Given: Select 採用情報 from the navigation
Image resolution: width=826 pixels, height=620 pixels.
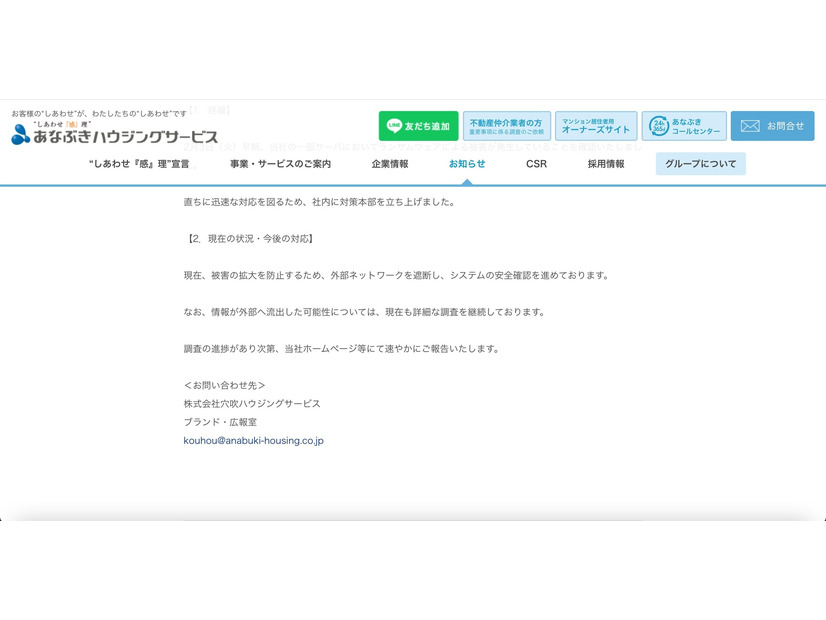Looking at the screenshot, I should [604, 163].
